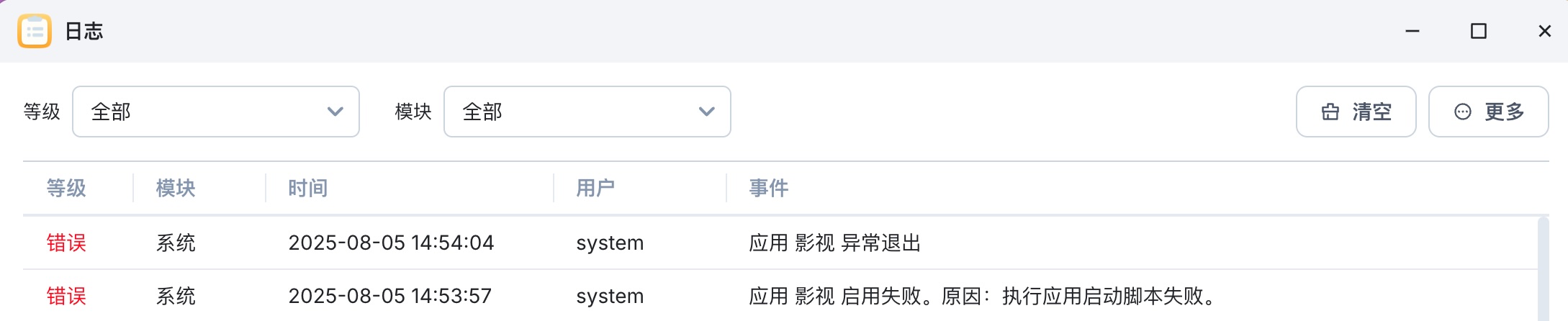Open the 等级 level filter dropdown
This screenshot has height=321, width=1568.
tap(216, 112)
